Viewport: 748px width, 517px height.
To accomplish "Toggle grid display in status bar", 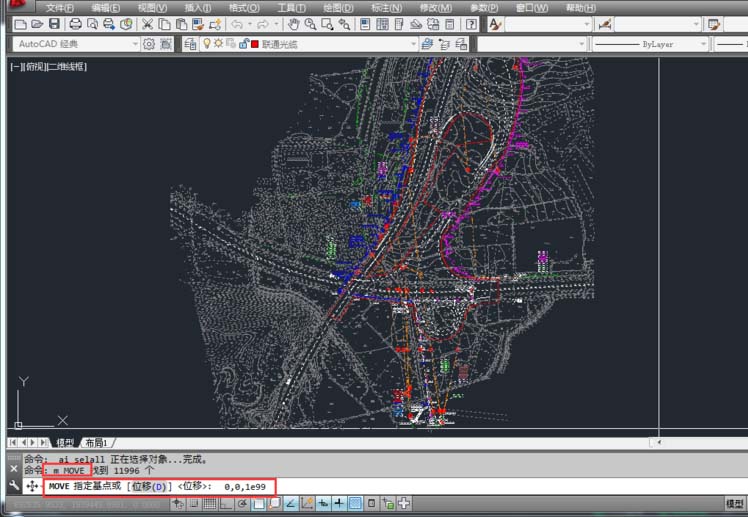I will [211, 503].
